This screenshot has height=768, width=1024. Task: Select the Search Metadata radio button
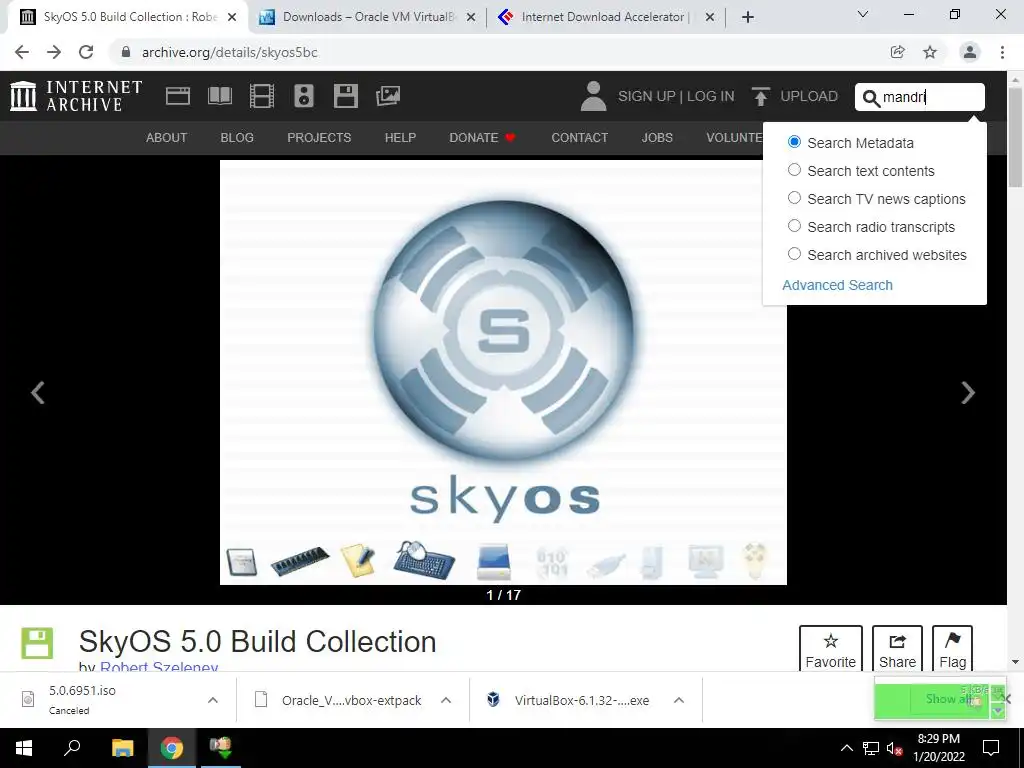point(794,142)
